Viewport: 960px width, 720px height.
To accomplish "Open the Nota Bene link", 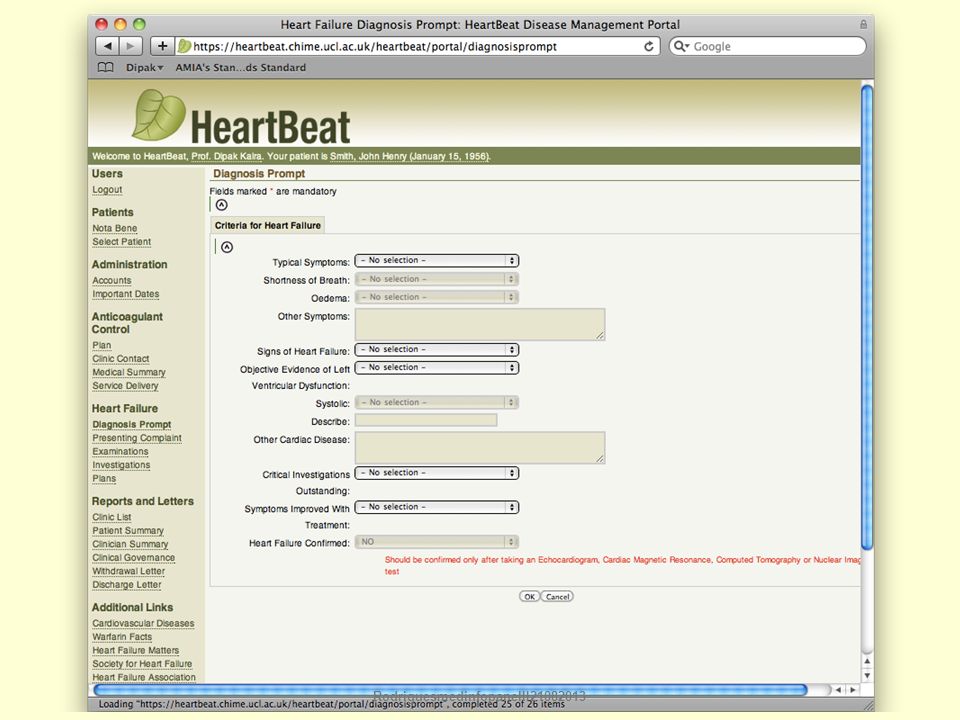I will [114, 228].
